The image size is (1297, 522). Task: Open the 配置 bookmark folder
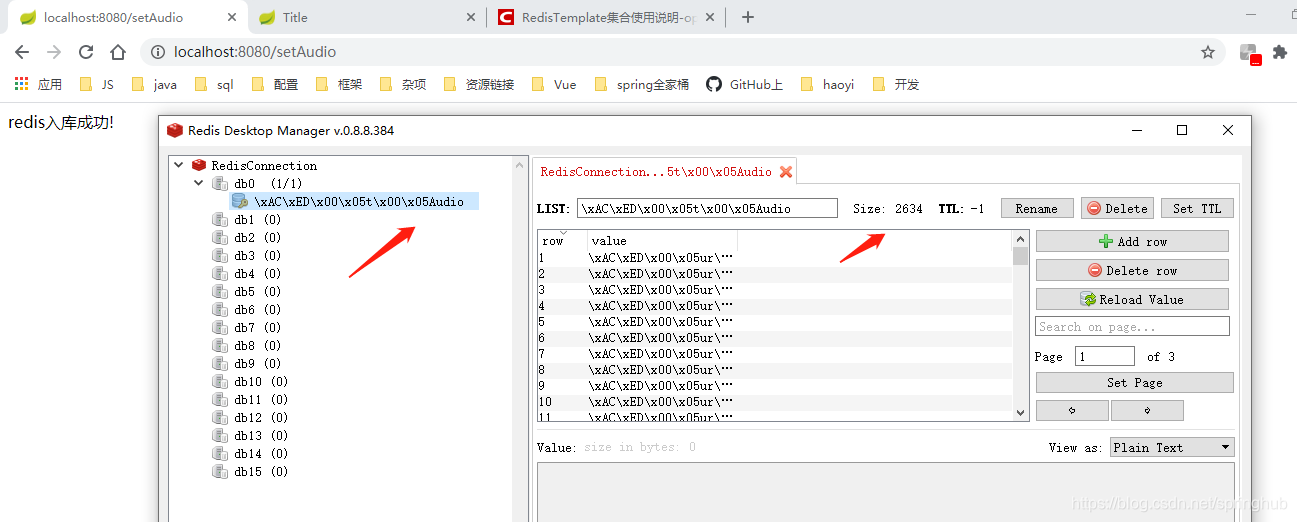pos(275,85)
